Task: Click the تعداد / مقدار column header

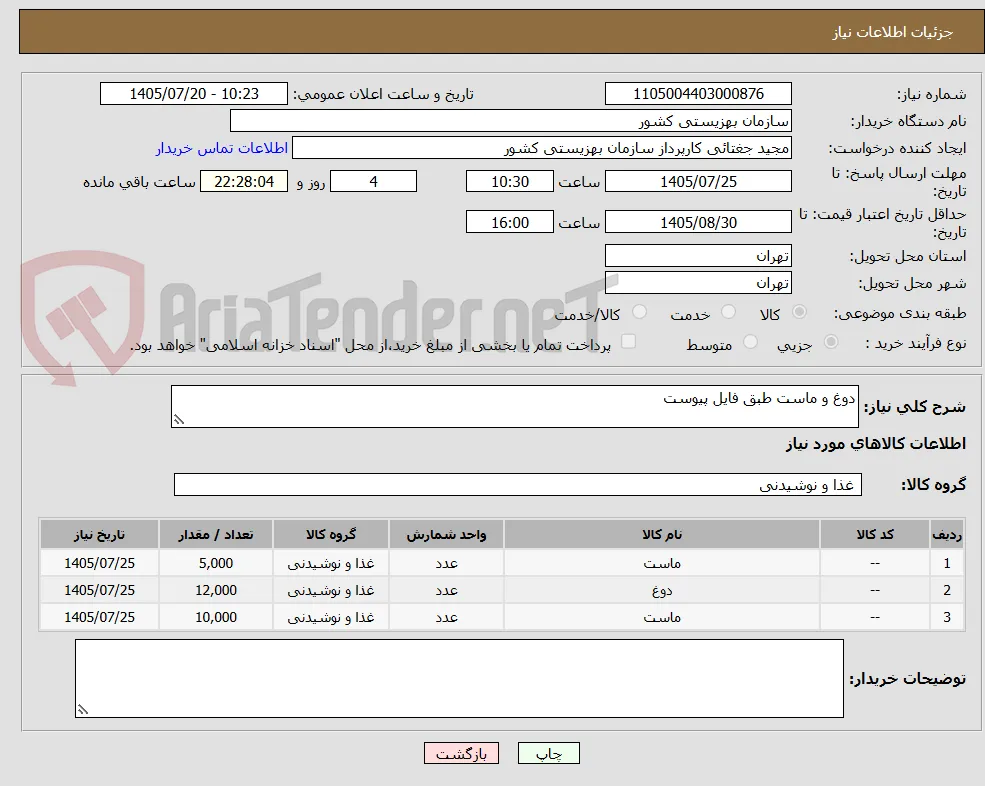Action: point(215,534)
